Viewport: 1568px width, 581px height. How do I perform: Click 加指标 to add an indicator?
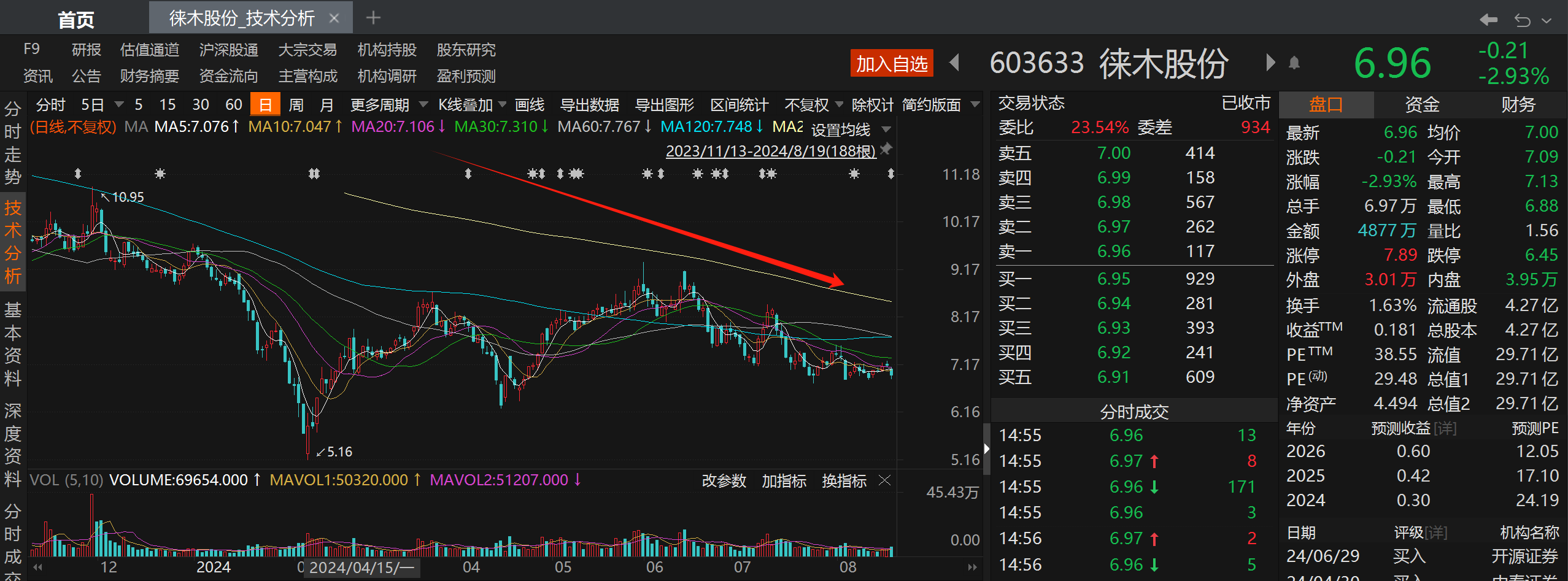(x=784, y=481)
